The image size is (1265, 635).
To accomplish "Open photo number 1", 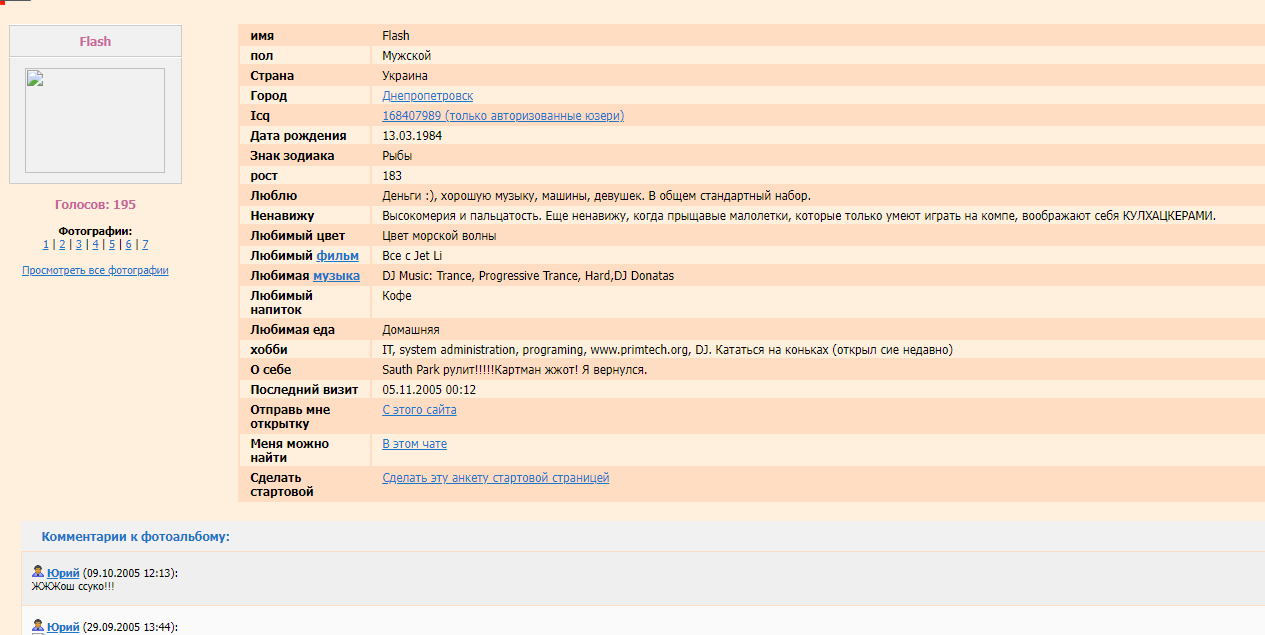I will 45,244.
